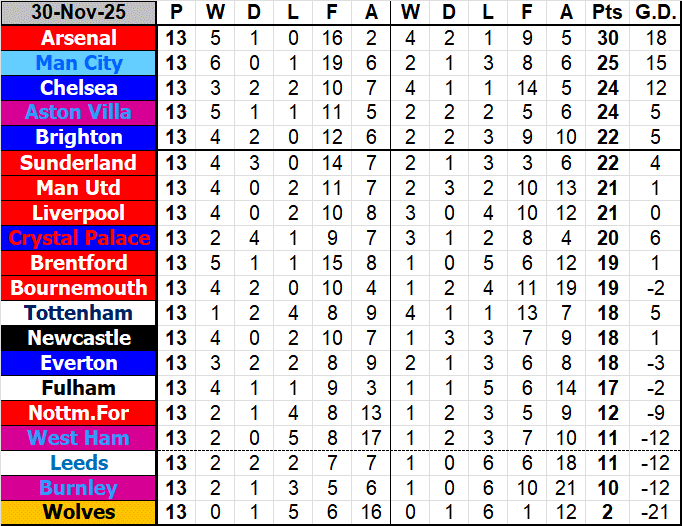Click the Sunderland team cell
682x526 pixels.
tap(79, 163)
